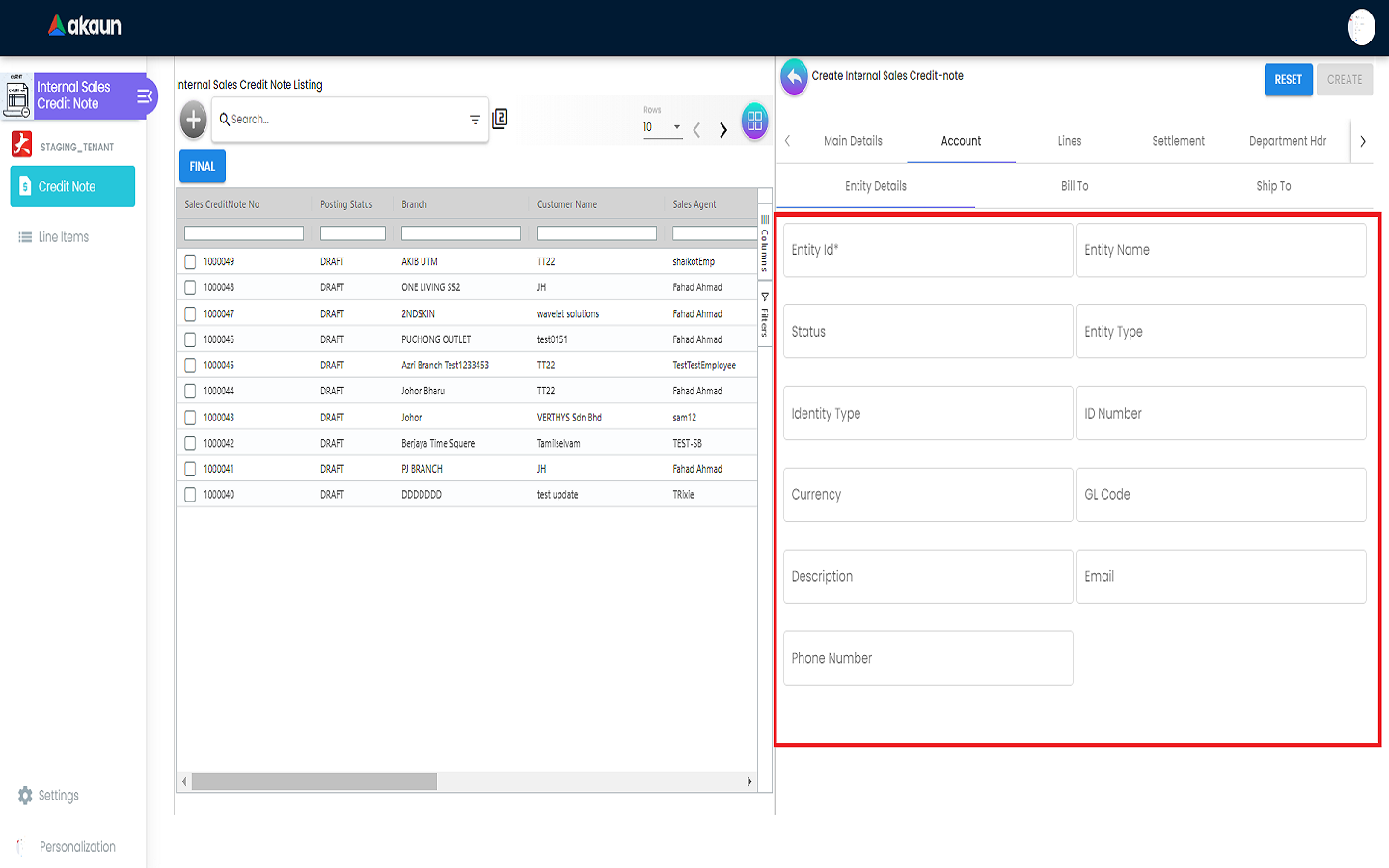
Task: Click the plus icon to add credit note
Action: [x=194, y=120]
